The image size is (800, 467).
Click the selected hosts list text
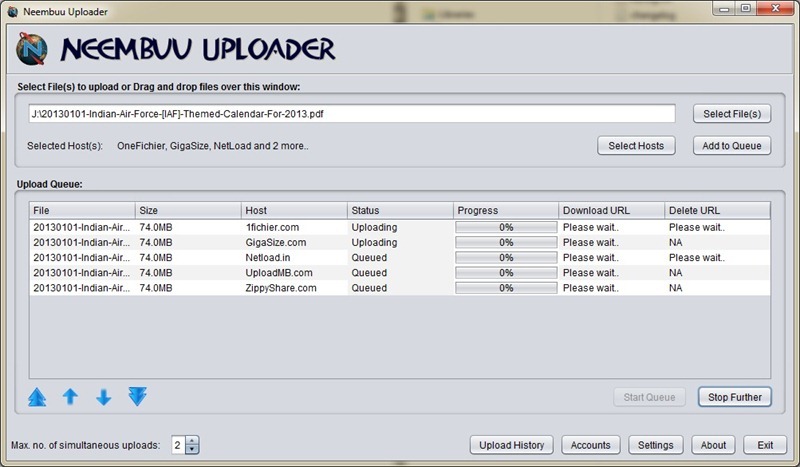213,146
